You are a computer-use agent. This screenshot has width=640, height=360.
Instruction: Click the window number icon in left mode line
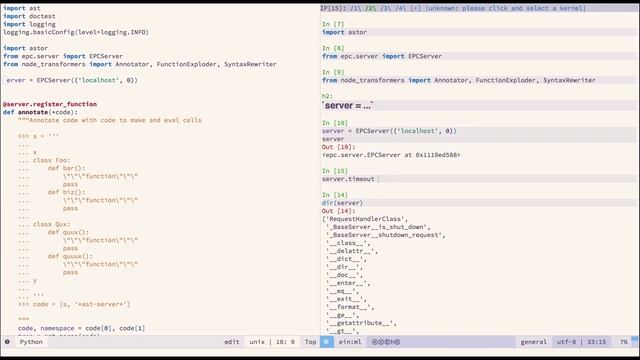(7, 342)
